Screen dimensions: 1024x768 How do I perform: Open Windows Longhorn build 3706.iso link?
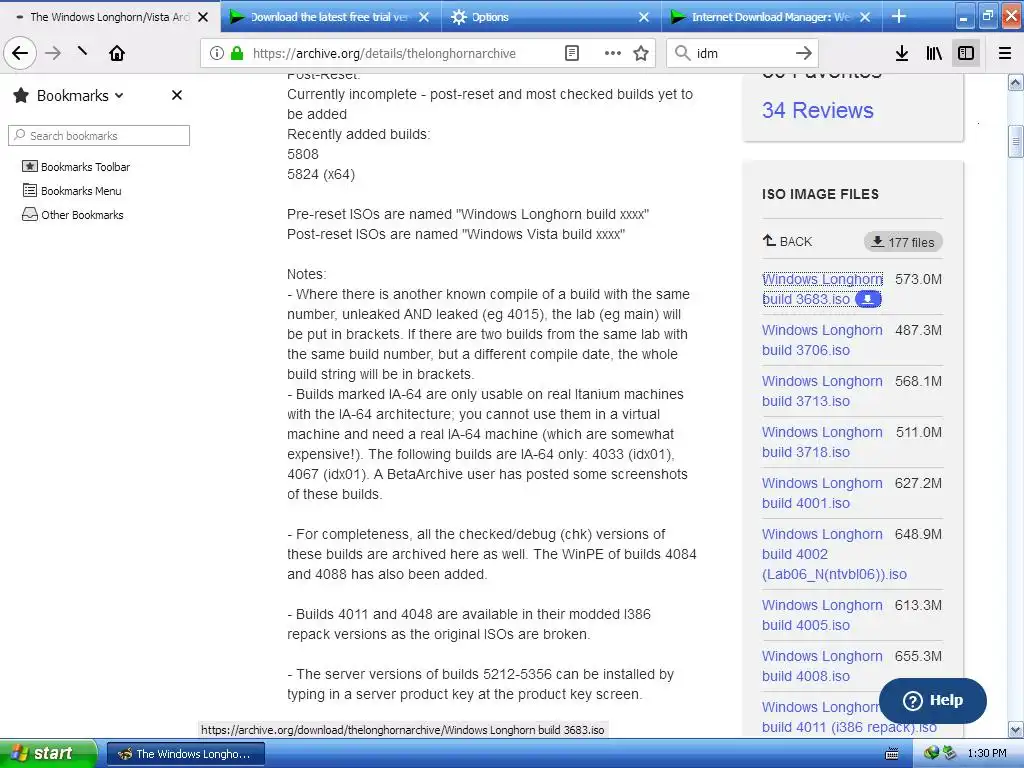pos(822,340)
